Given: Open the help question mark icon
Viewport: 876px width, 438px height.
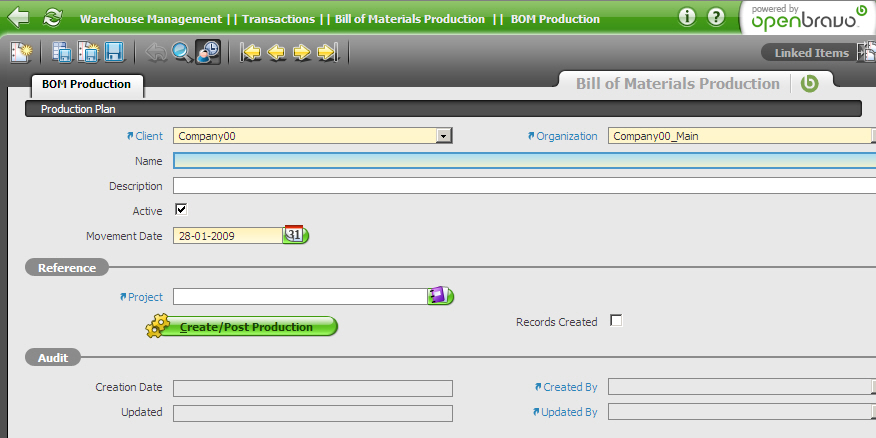Looking at the screenshot, I should pyautogui.click(x=716, y=17).
